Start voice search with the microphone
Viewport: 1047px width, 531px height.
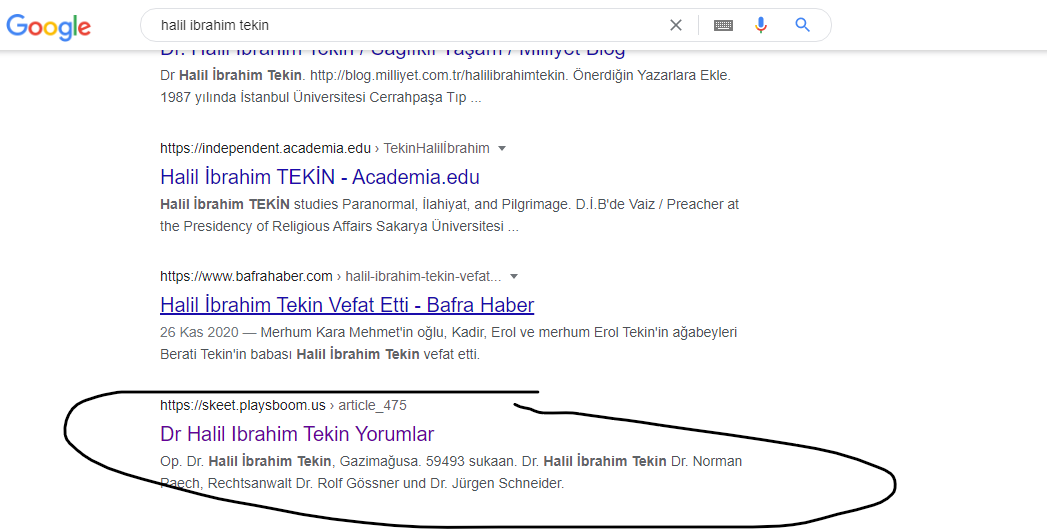coord(761,25)
